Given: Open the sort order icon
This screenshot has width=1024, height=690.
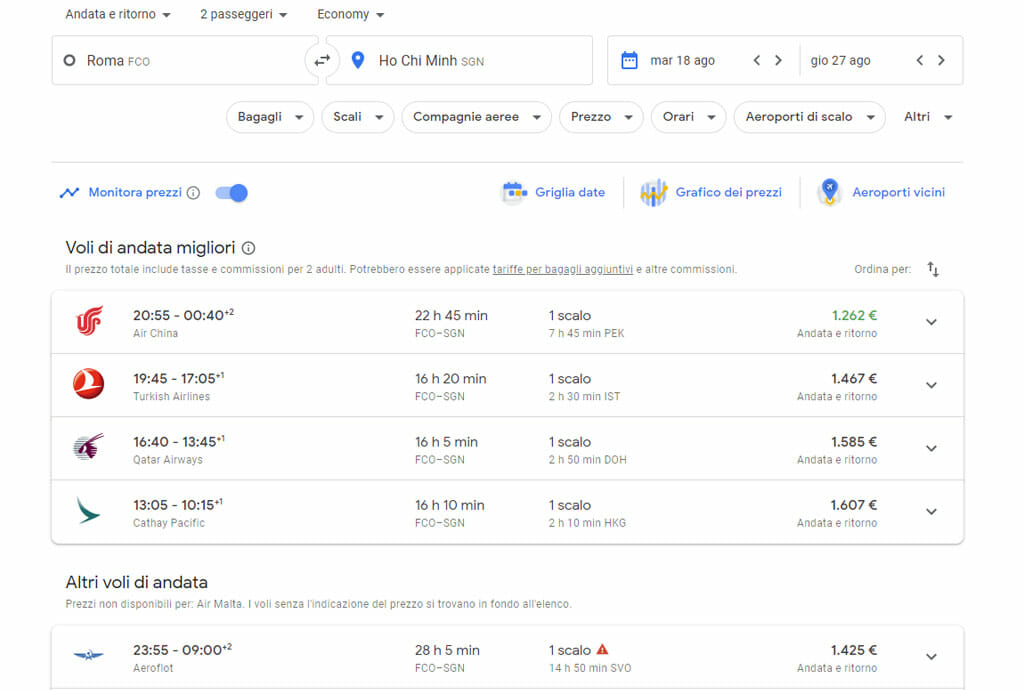Looking at the screenshot, I should [933, 269].
